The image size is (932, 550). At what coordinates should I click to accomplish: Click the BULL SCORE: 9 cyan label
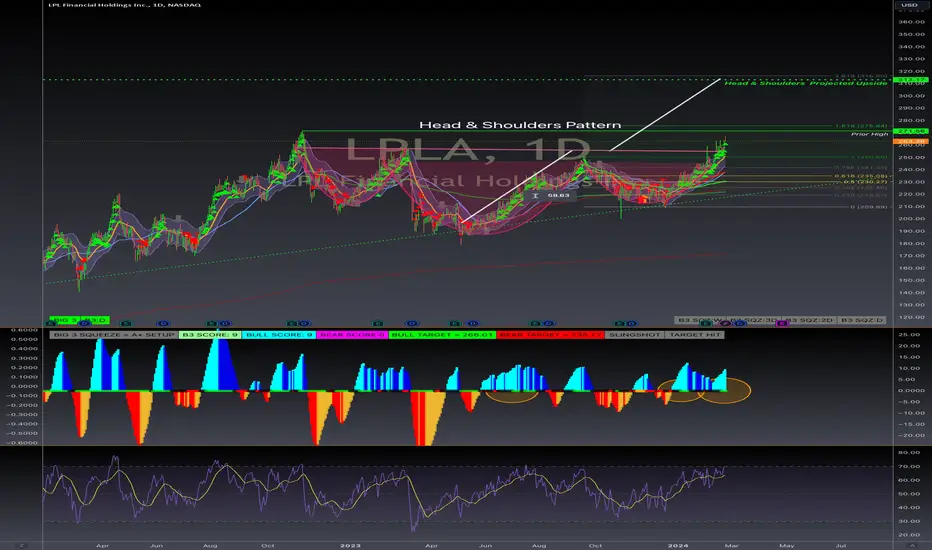[279, 335]
